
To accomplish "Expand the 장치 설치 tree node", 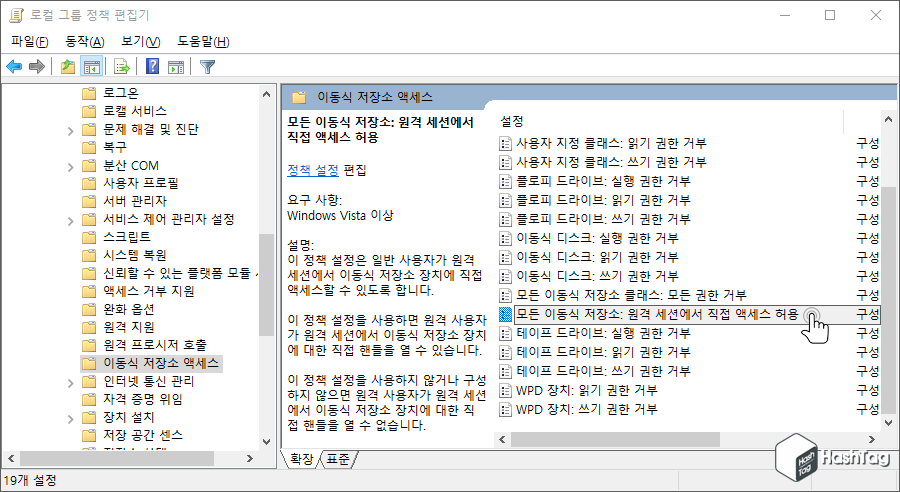I will point(71,420).
